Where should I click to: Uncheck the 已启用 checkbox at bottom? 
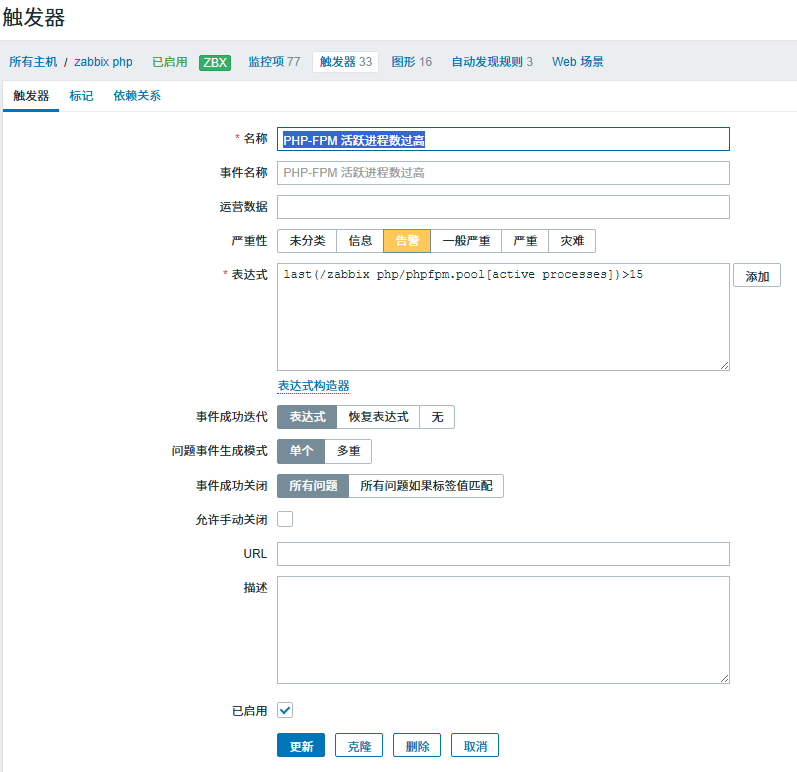(285, 710)
